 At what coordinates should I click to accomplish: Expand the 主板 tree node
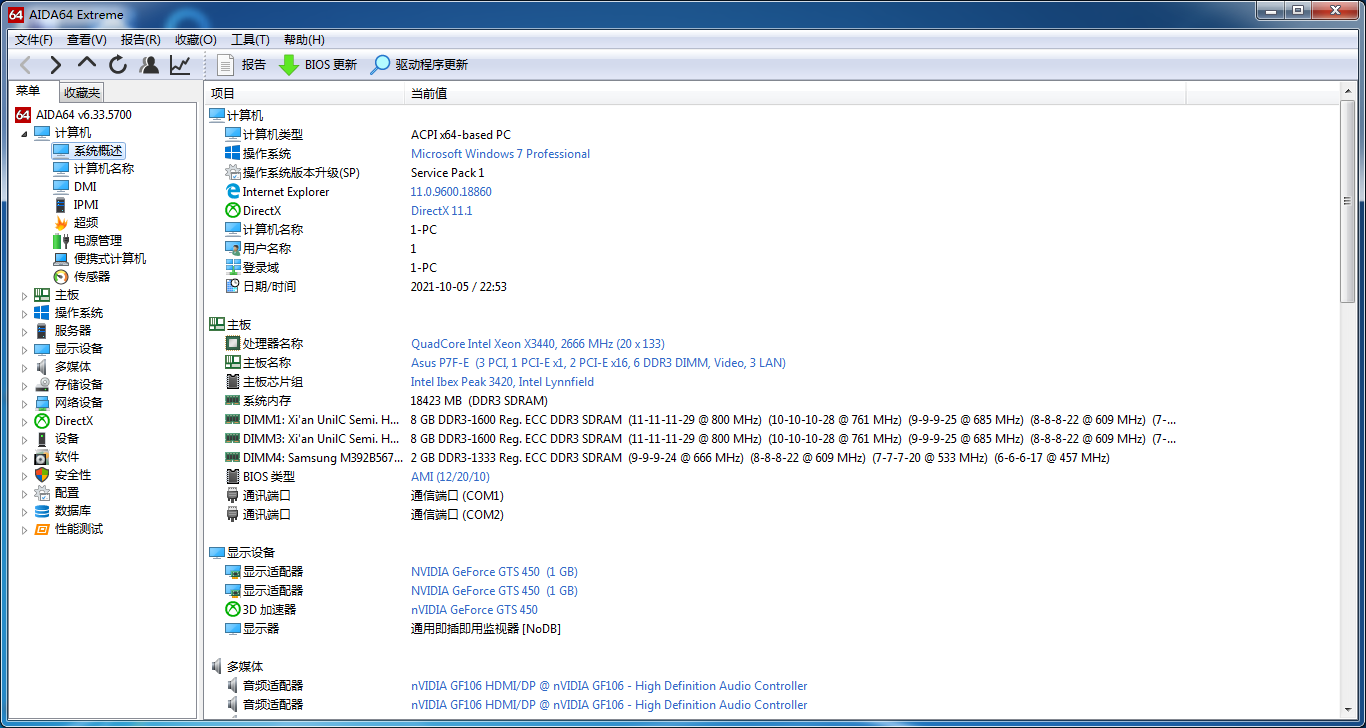click(24, 295)
